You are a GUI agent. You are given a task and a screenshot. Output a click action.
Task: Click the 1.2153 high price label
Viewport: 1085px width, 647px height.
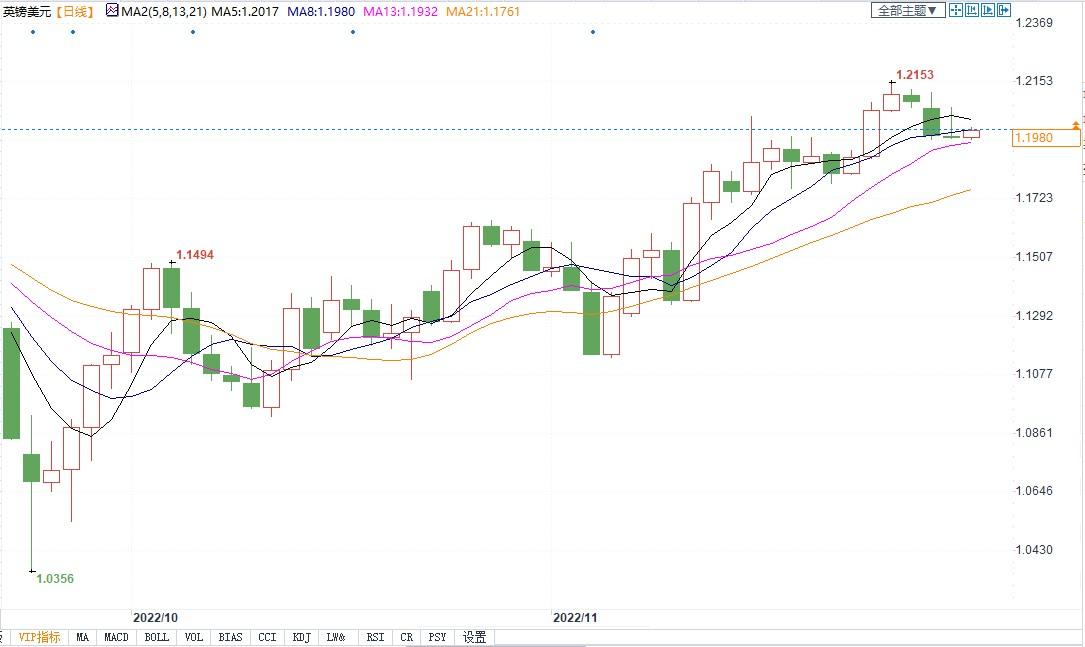(915, 75)
